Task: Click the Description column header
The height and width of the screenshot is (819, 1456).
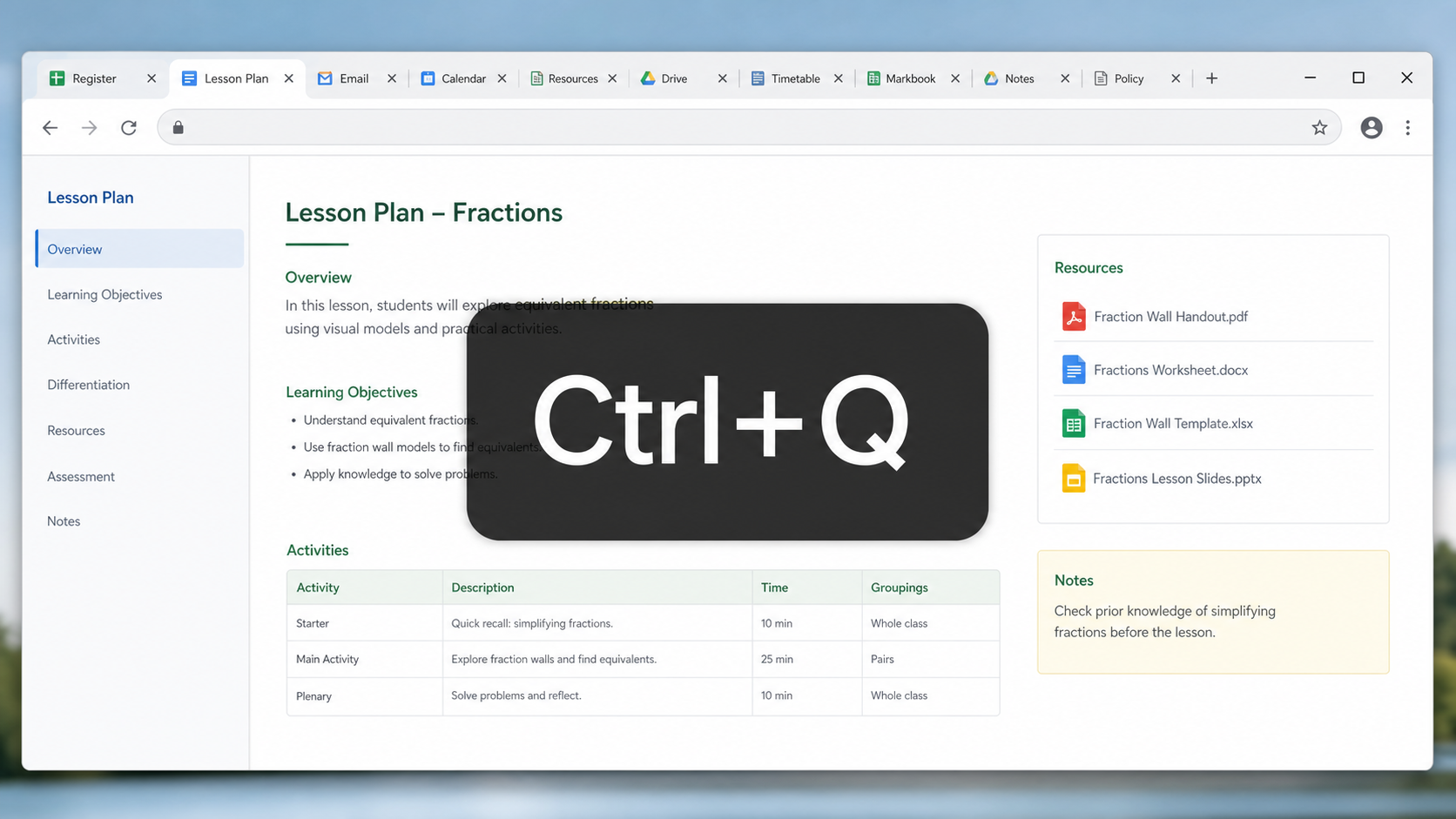Action: 597,587
